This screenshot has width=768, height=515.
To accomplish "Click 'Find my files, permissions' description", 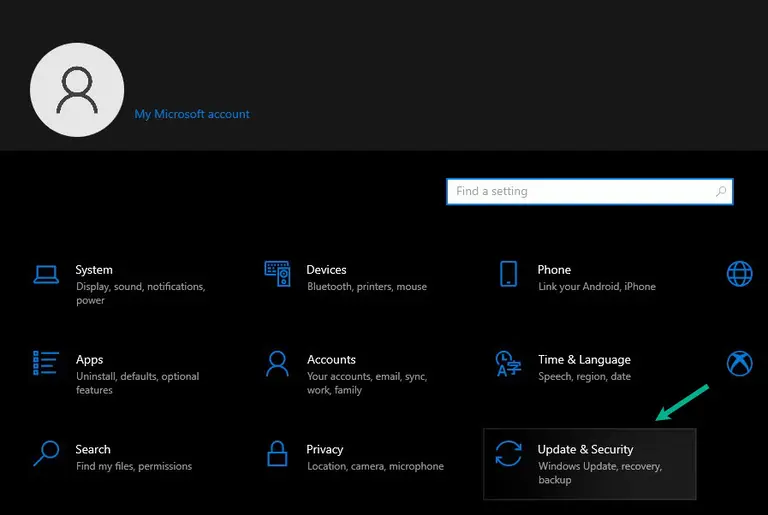I will click(x=134, y=466).
